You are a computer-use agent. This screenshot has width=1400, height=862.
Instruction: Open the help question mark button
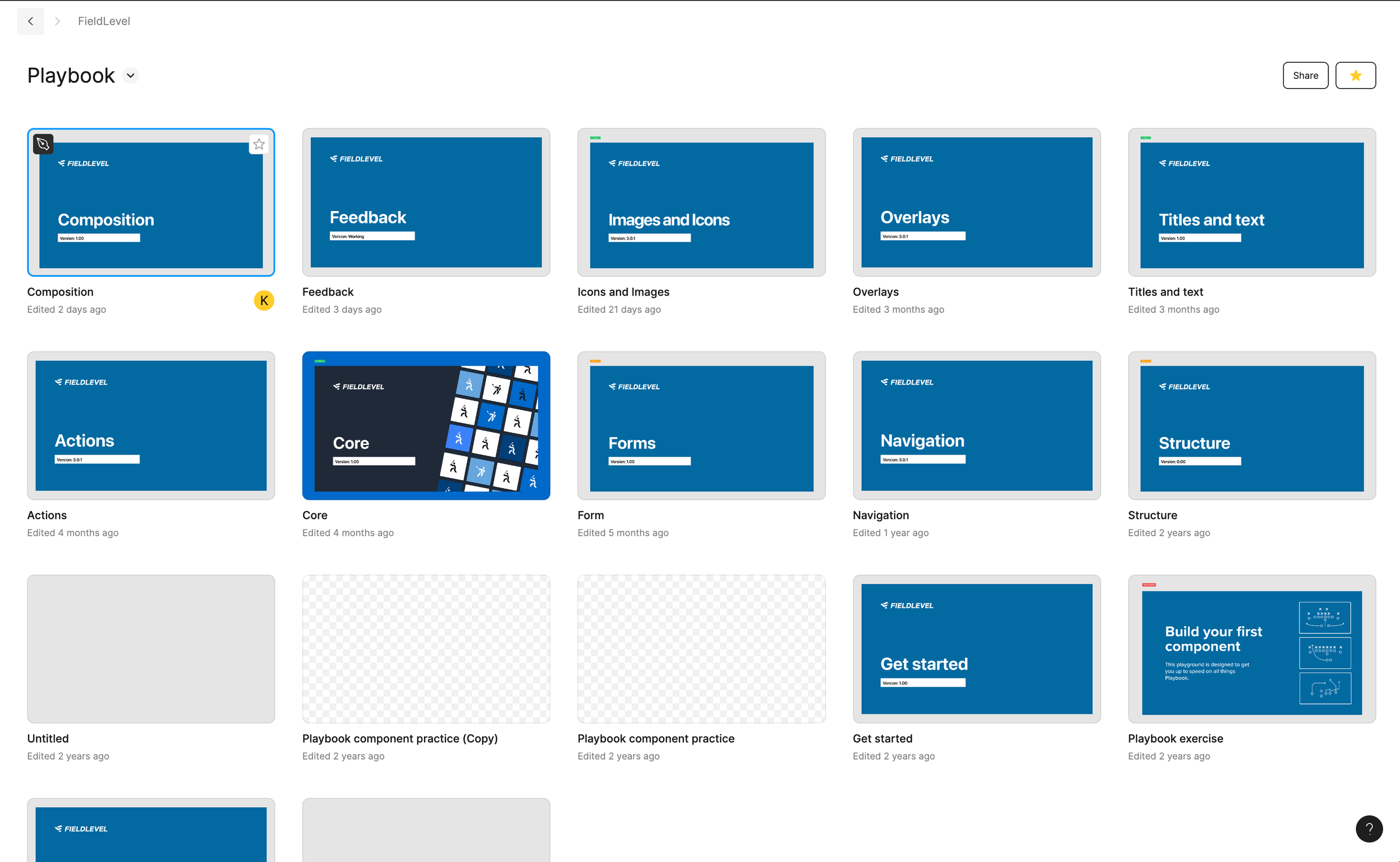point(1369,828)
